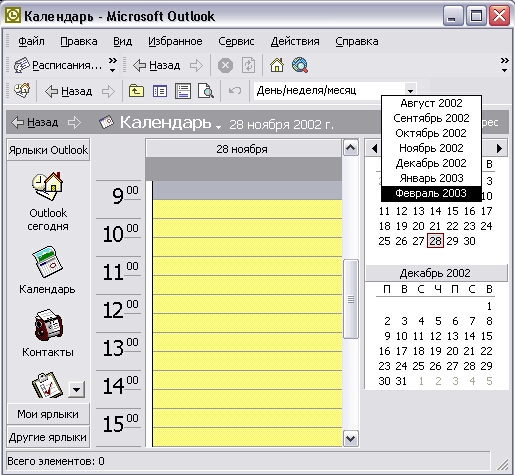Expand the Календарь folder title dropdown
515x475 pixels.
(218, 127)
